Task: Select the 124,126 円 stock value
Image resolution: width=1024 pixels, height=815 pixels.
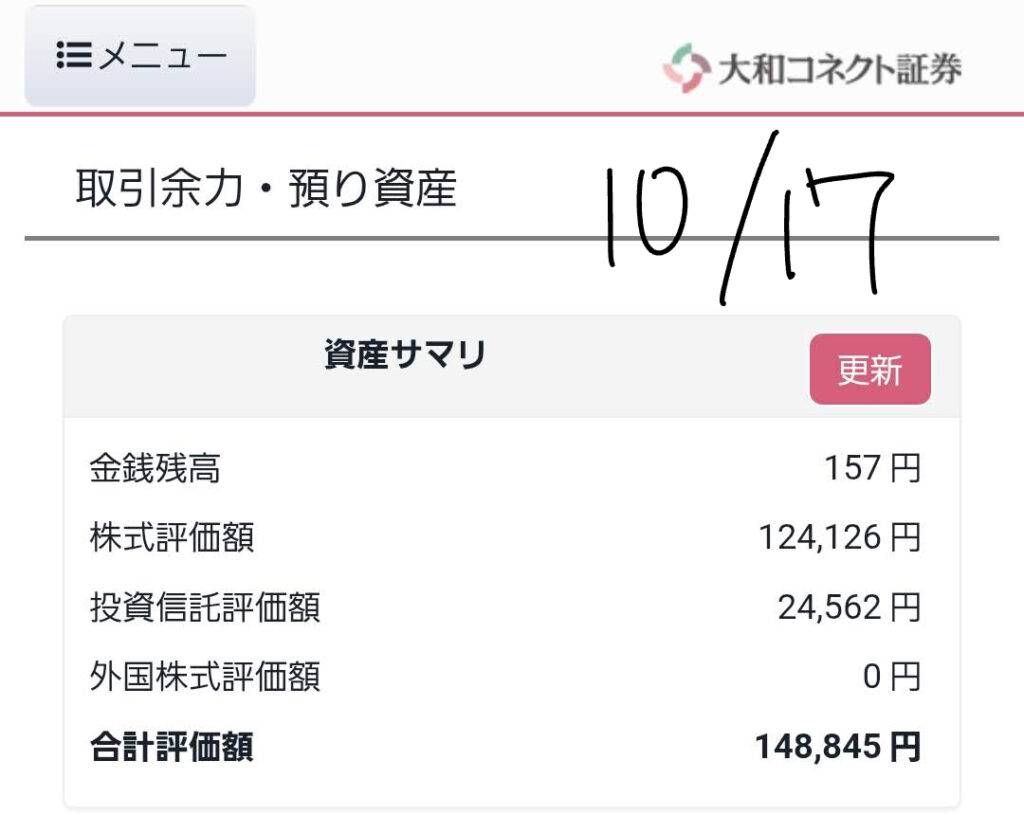Action: tap(839, 538)
